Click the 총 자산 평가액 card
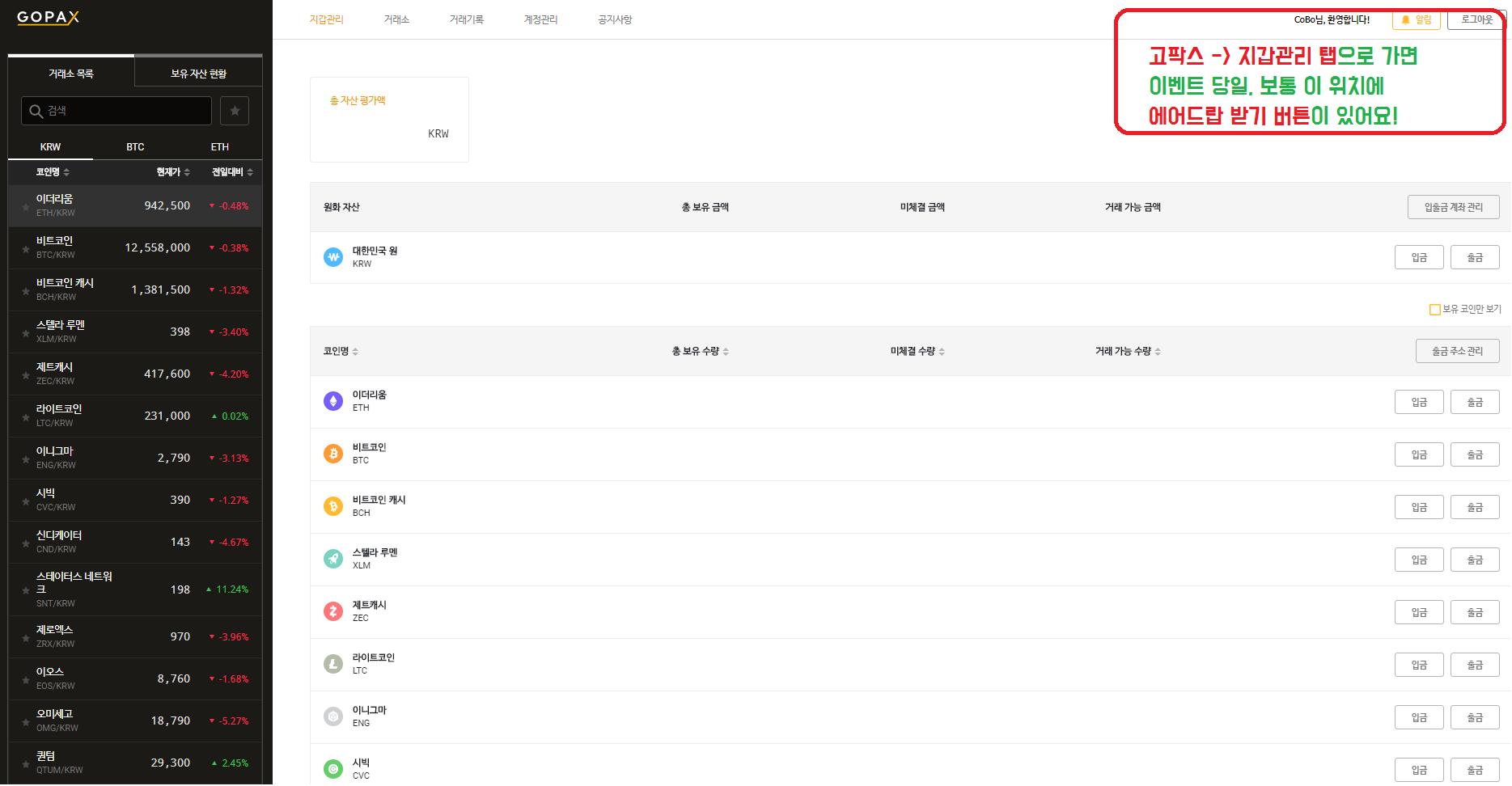Screen dimensions: 1512x786 click(389, 120)
